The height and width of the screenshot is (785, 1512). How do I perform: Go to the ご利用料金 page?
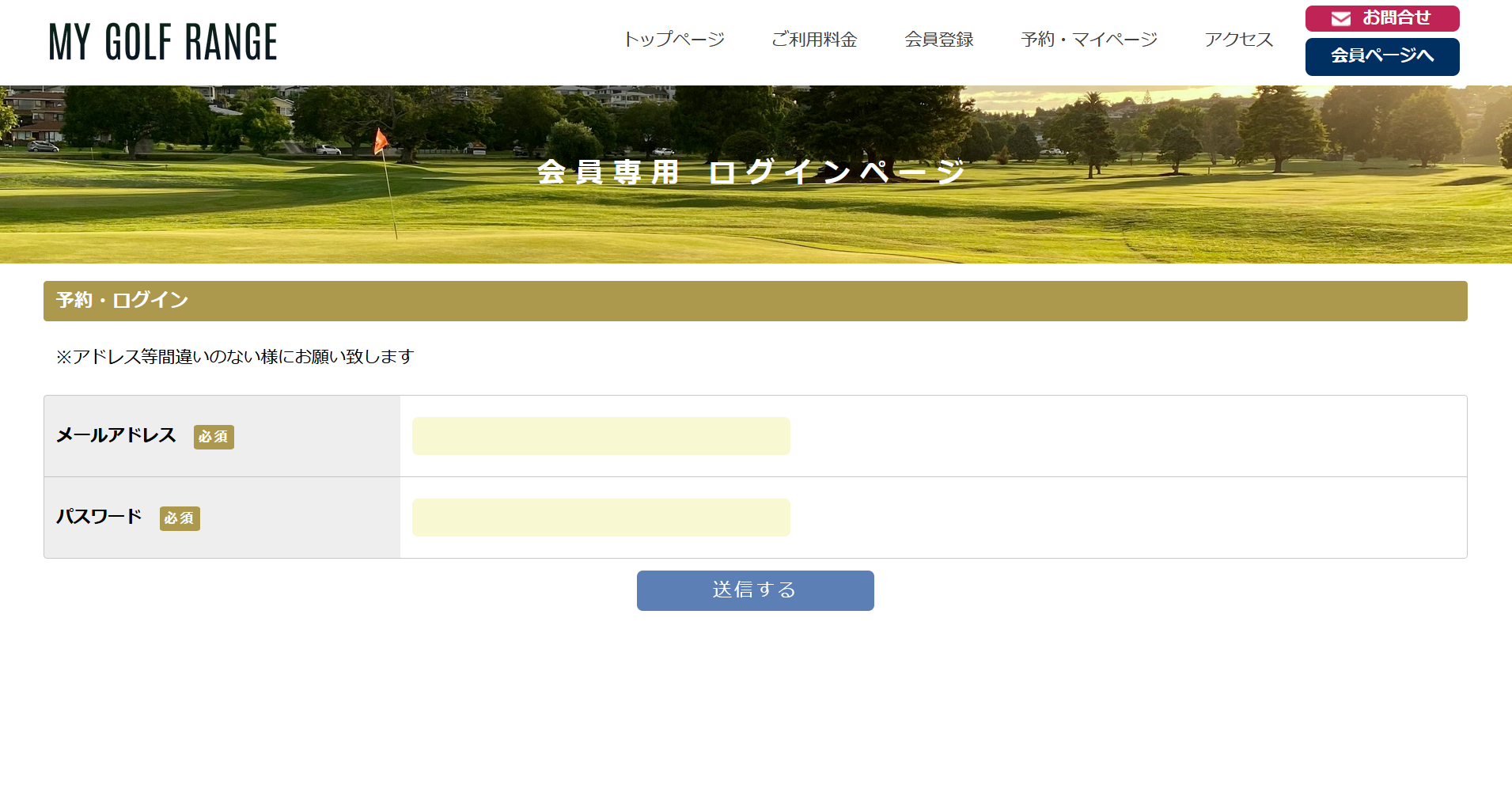[x=814, y=40]
